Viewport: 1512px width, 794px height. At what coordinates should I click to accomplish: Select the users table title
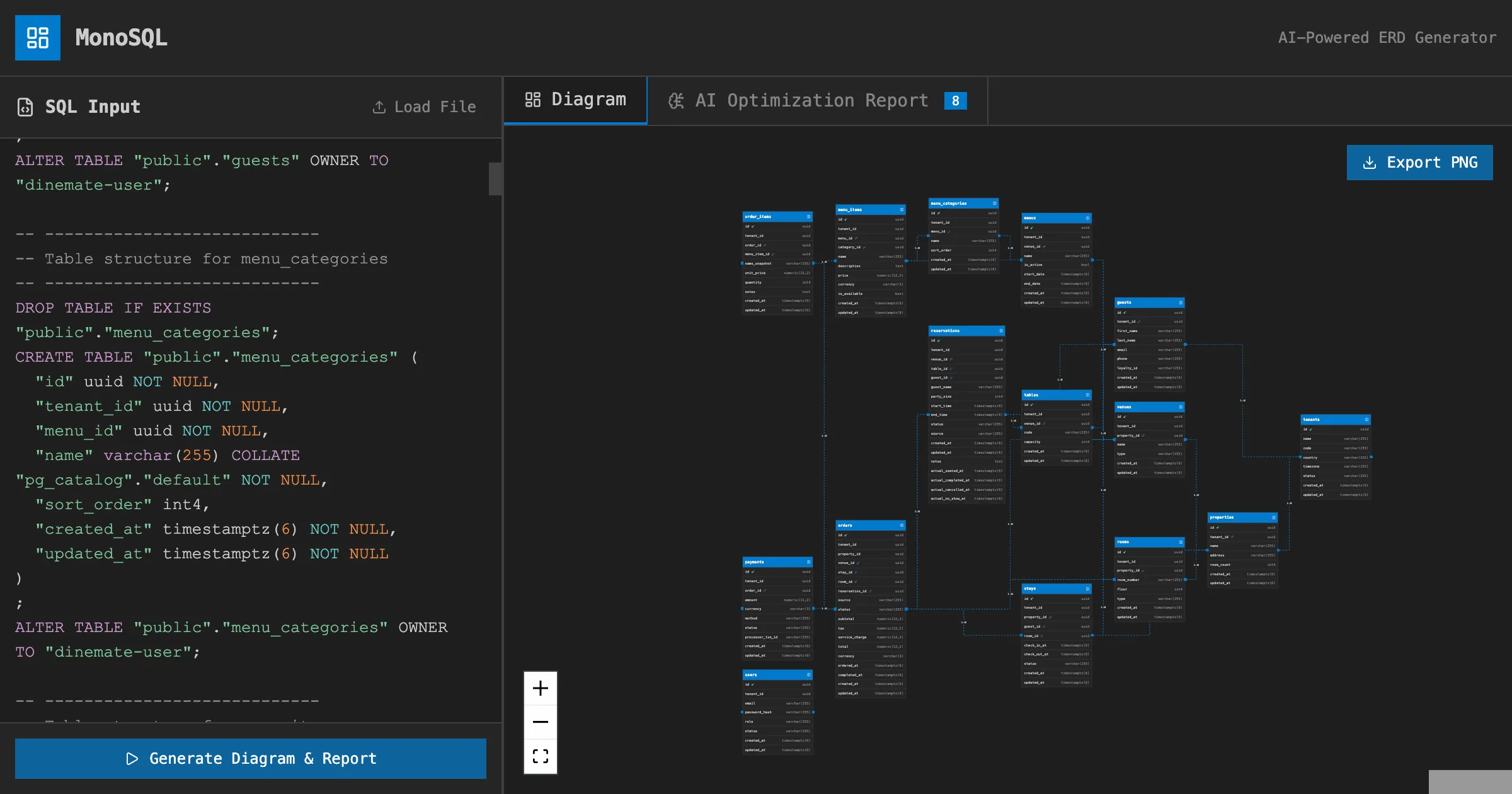tap(751, 675)
